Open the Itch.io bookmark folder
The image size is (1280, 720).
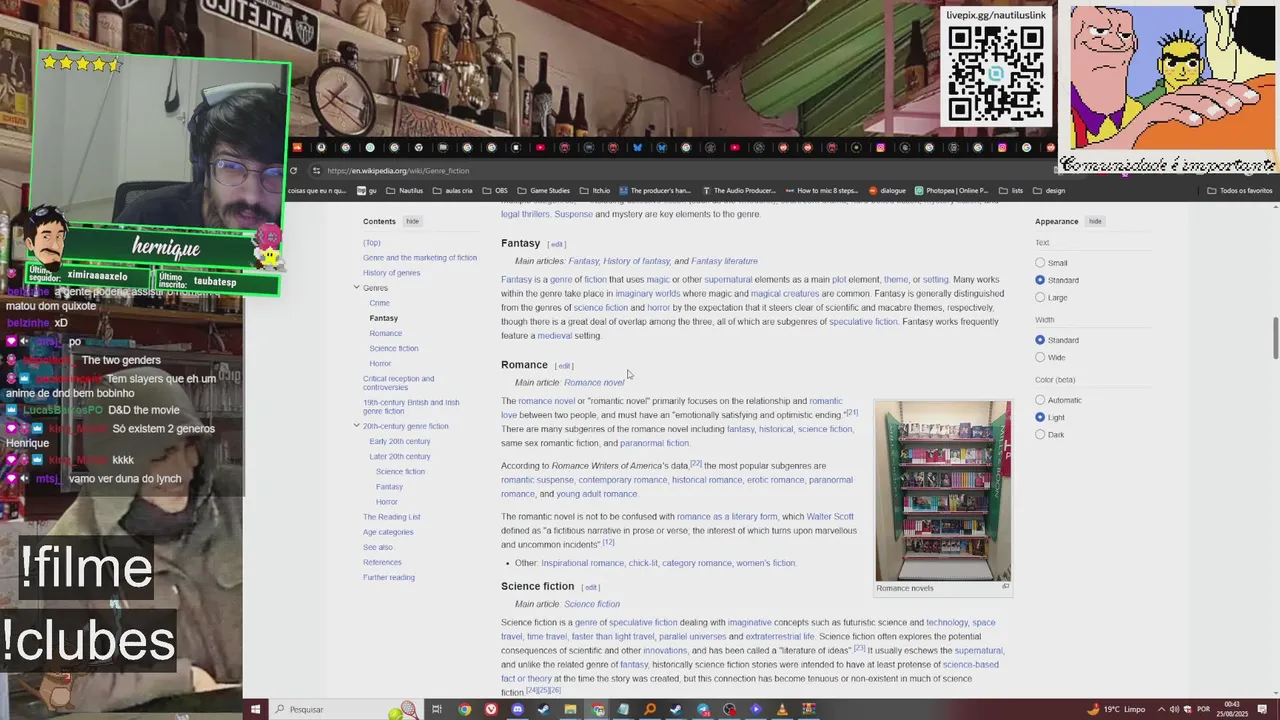pos(595,190)
